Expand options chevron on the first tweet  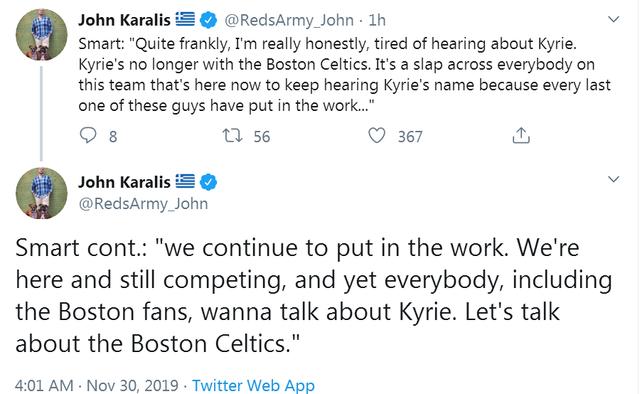pyautogui.click(x=613, y=19)
